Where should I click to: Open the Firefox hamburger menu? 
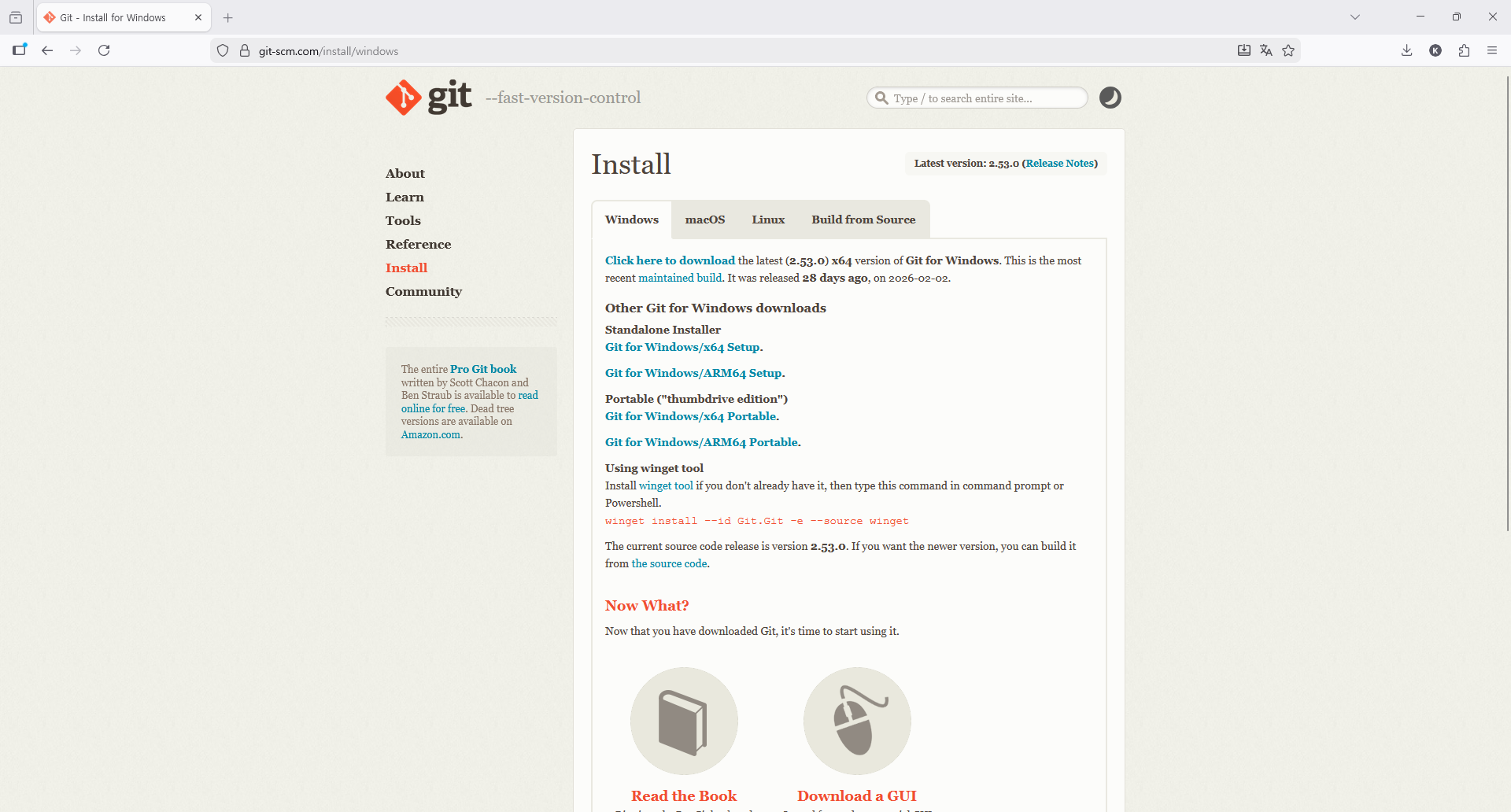[x=1492, y=50]
